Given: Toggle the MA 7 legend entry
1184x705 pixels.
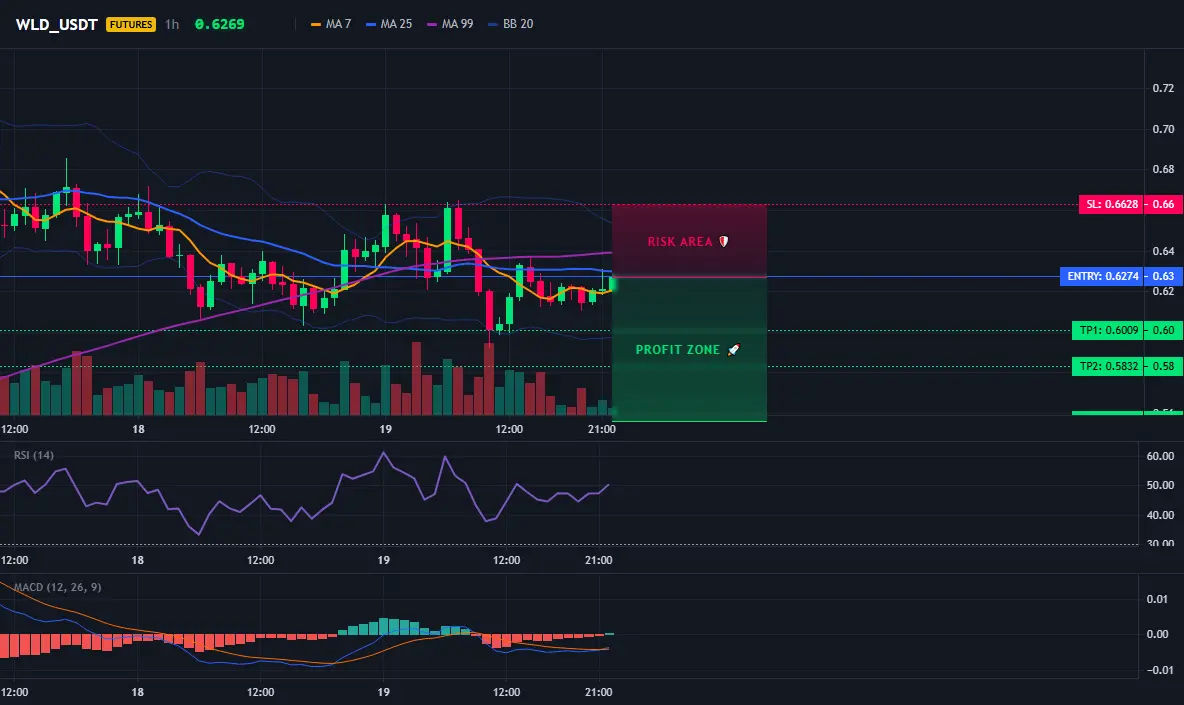Looking at the screenshot, I should [x=331, y=24].
